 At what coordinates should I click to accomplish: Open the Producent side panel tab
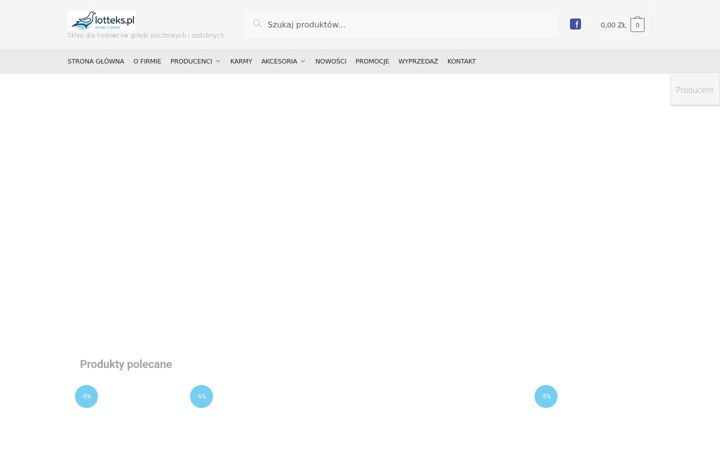[695, 90]
